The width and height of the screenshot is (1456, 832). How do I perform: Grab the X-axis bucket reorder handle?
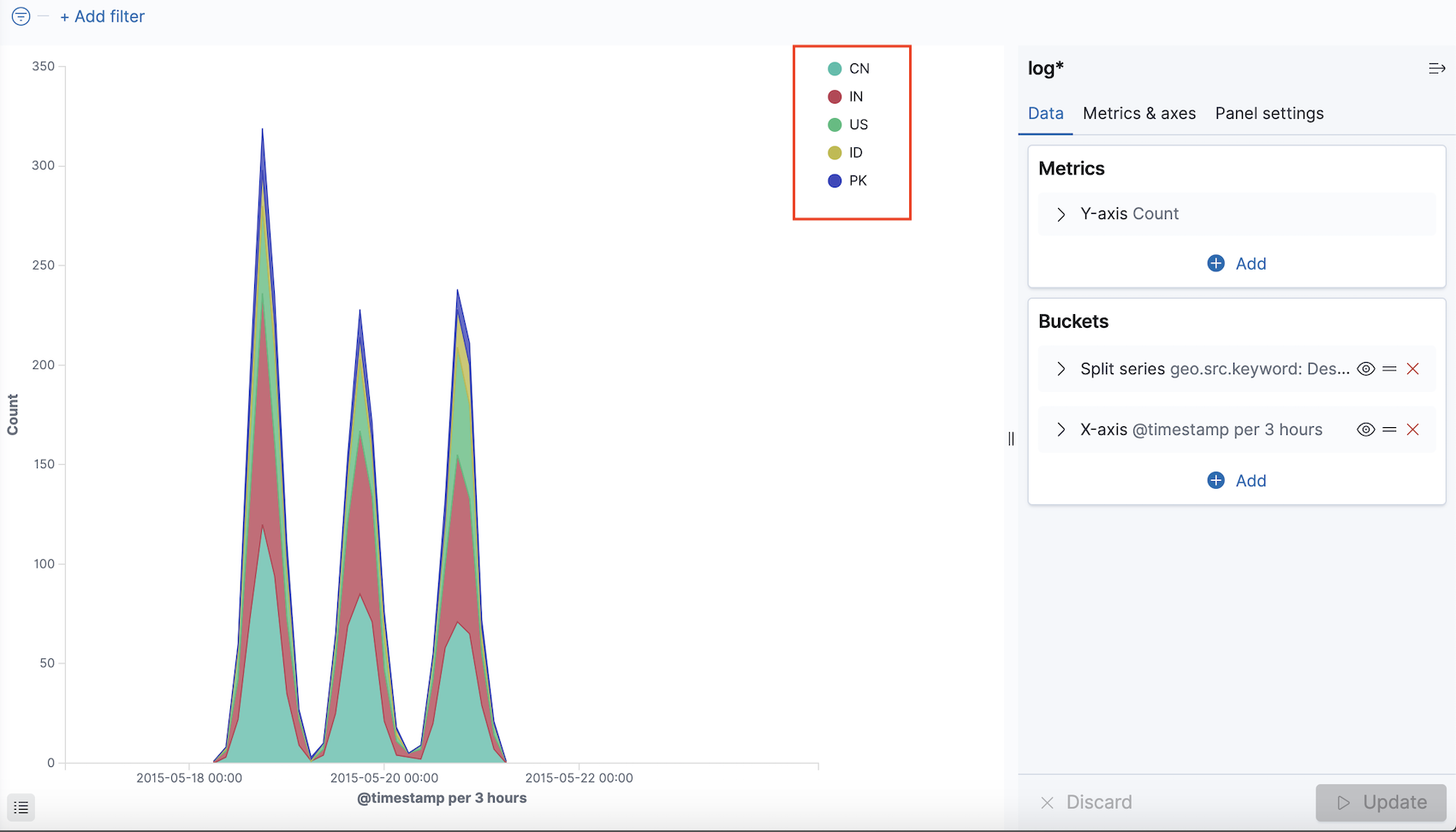(x=1389, y=430)
